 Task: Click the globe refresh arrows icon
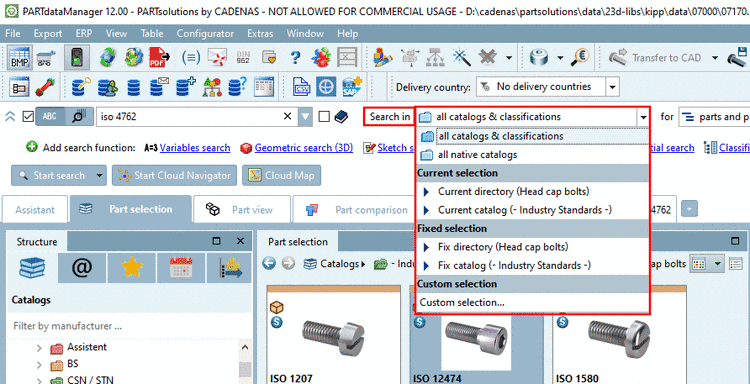point(108,58)
